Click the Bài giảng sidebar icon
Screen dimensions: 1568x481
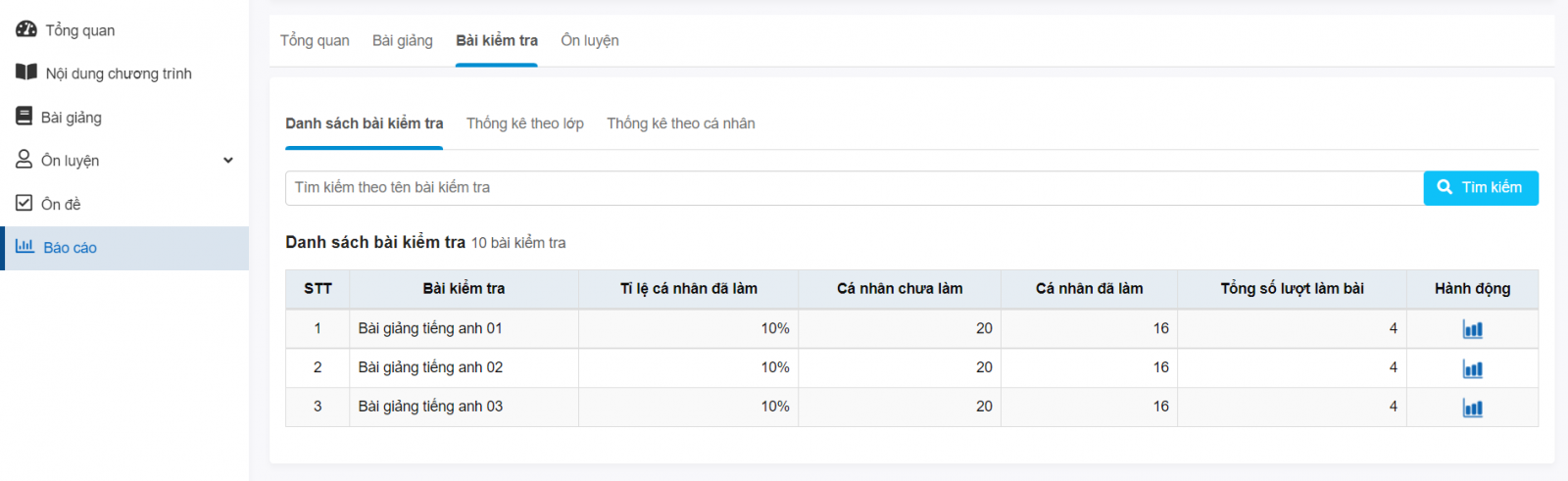coord(24,116)
